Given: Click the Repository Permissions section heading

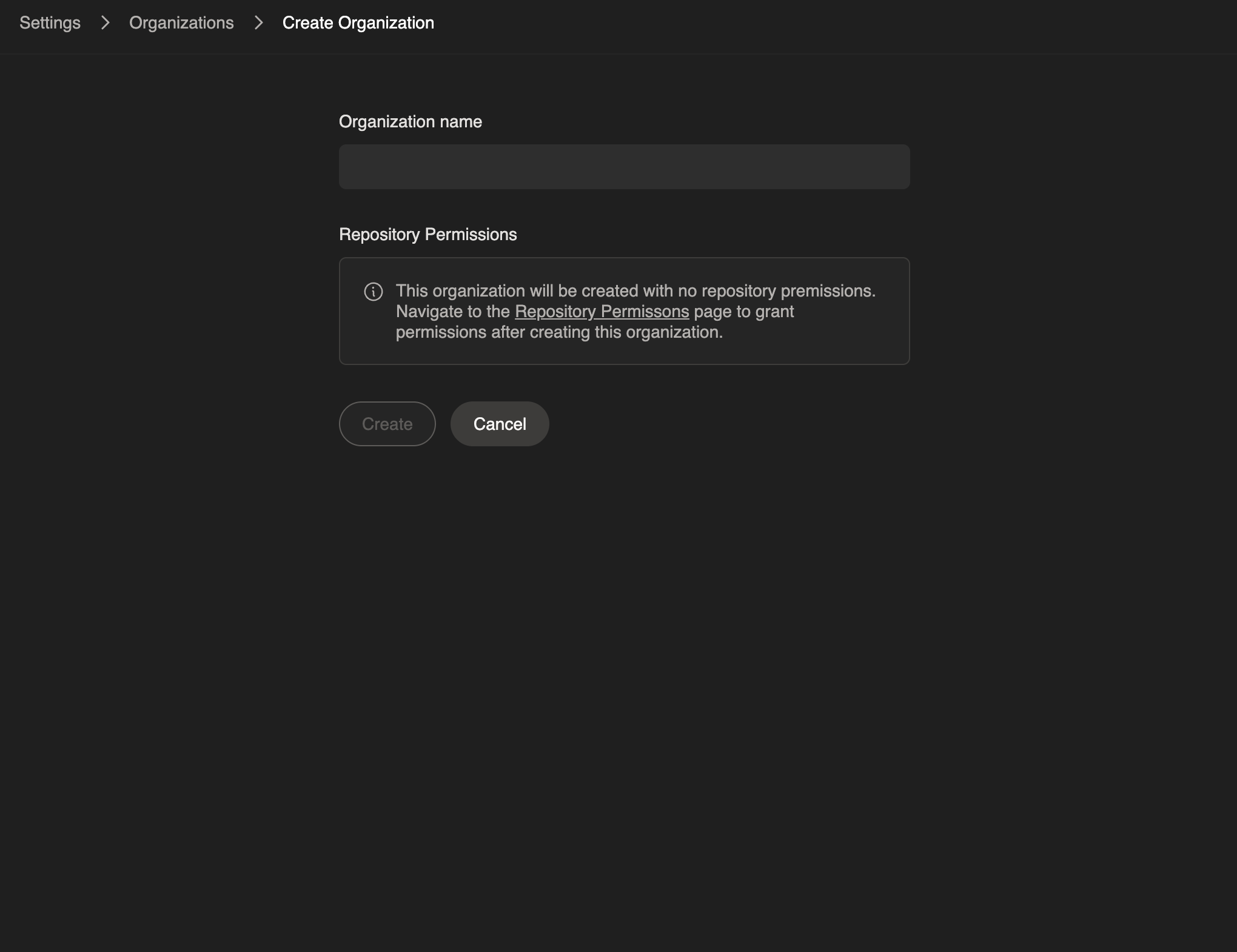Looking at the screenshot, I should (427, 235).
